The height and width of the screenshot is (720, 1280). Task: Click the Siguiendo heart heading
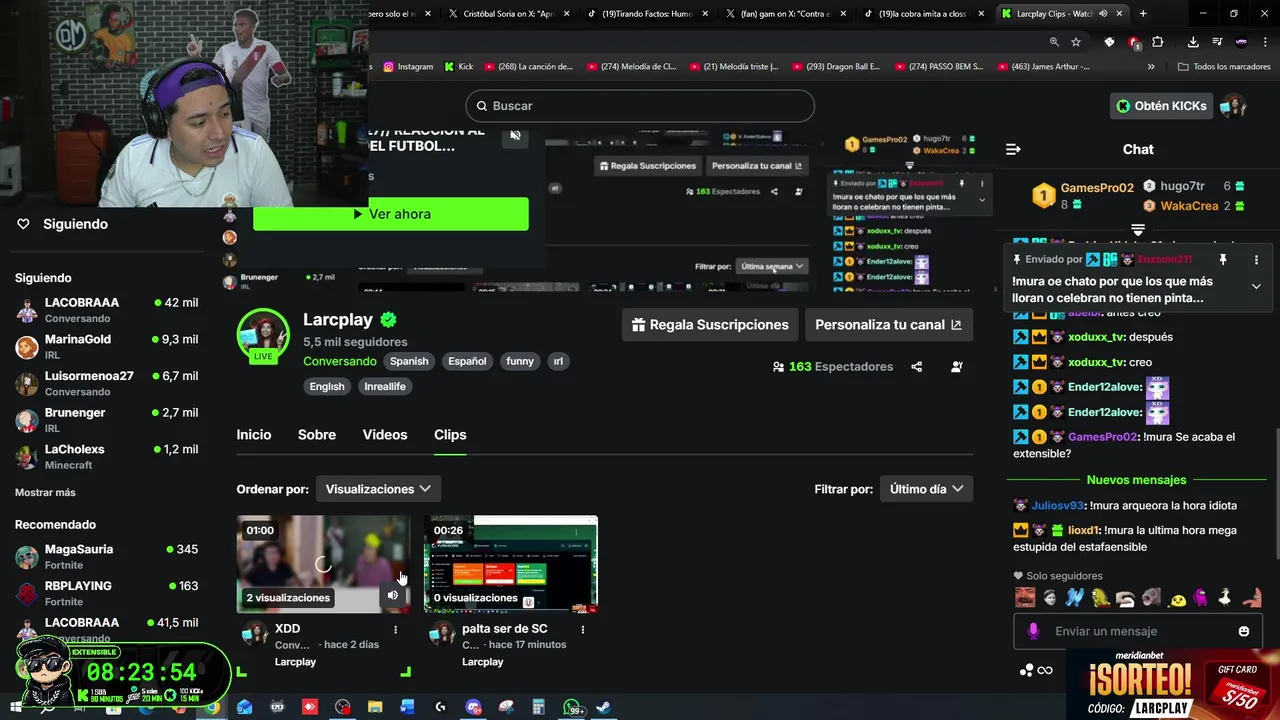(62, 224)
